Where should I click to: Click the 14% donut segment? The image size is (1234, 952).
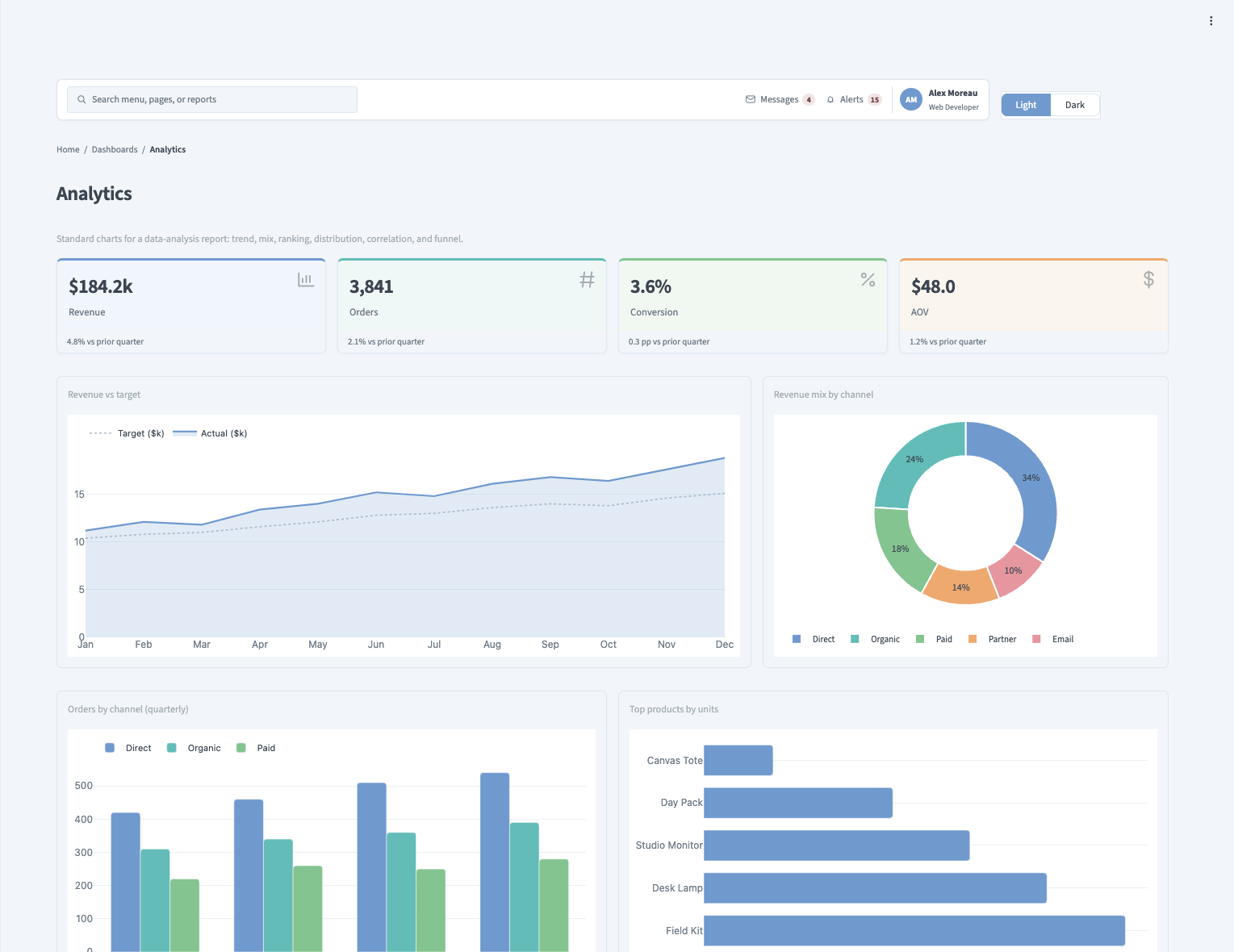point(960,587)
